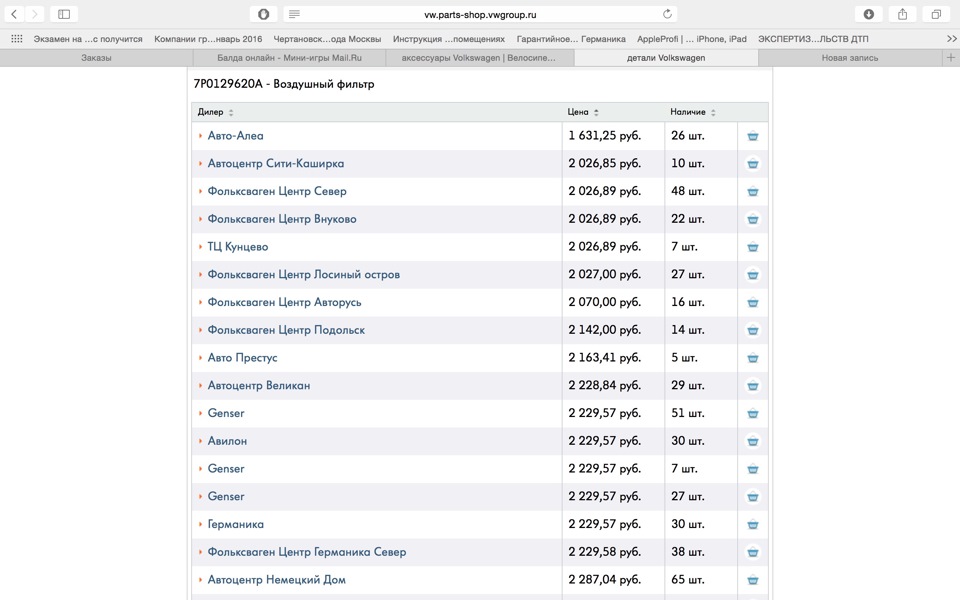
Task: Select the stock value 51 шт.
Action: pyautogui.click(x=688, y=413)
